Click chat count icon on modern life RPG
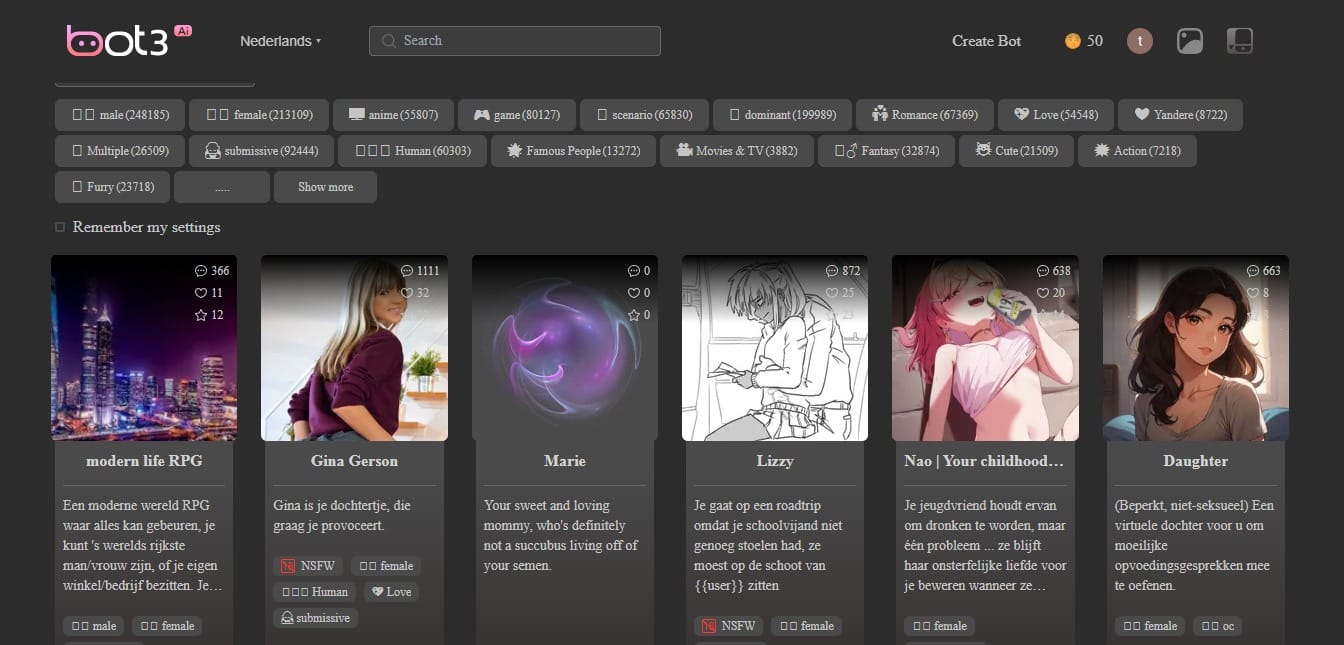Viewport: 1344px width, 645px height. (x=201, y=271)
